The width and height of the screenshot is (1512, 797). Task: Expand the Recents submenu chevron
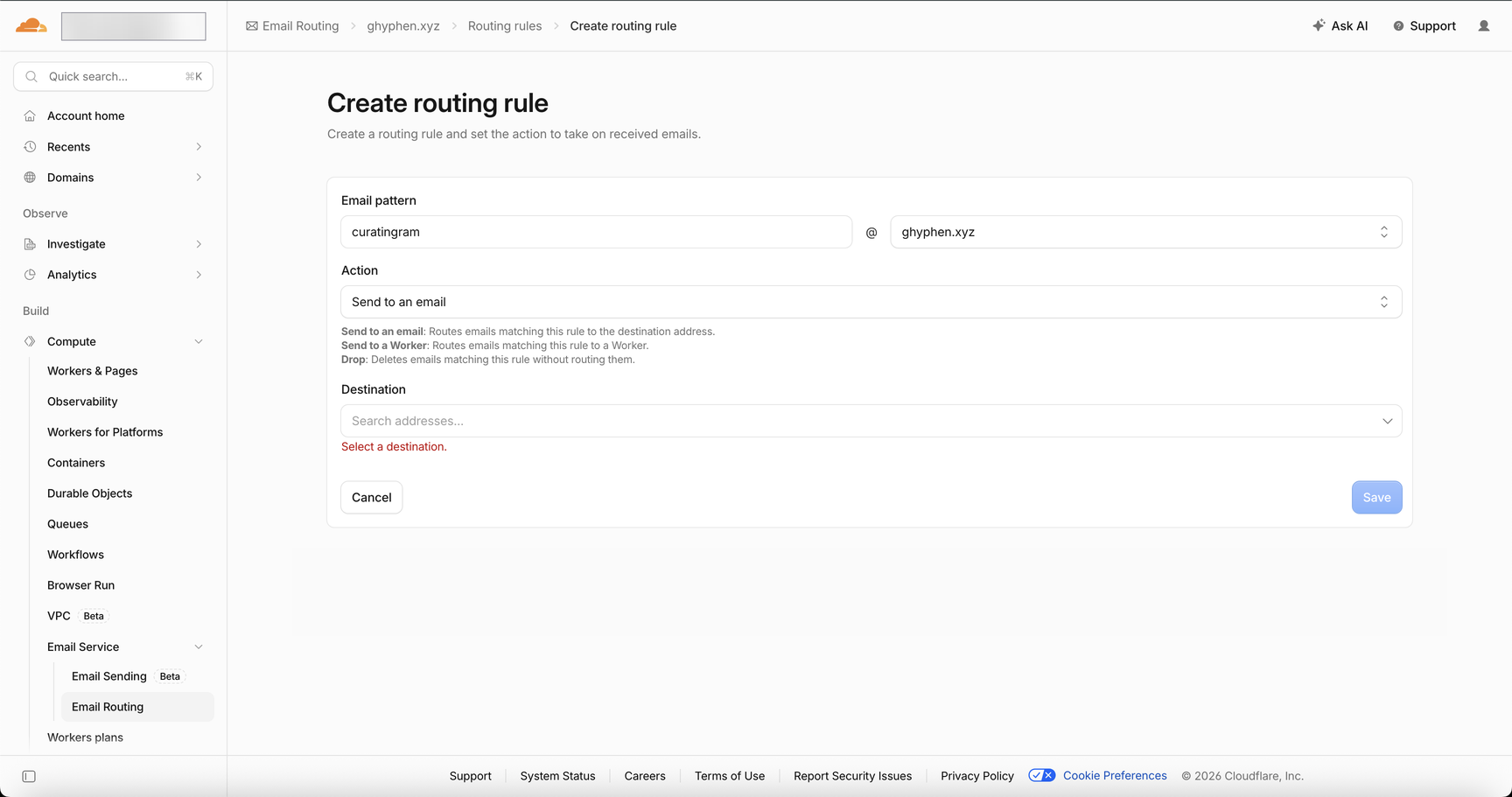[x=199, y=147]
